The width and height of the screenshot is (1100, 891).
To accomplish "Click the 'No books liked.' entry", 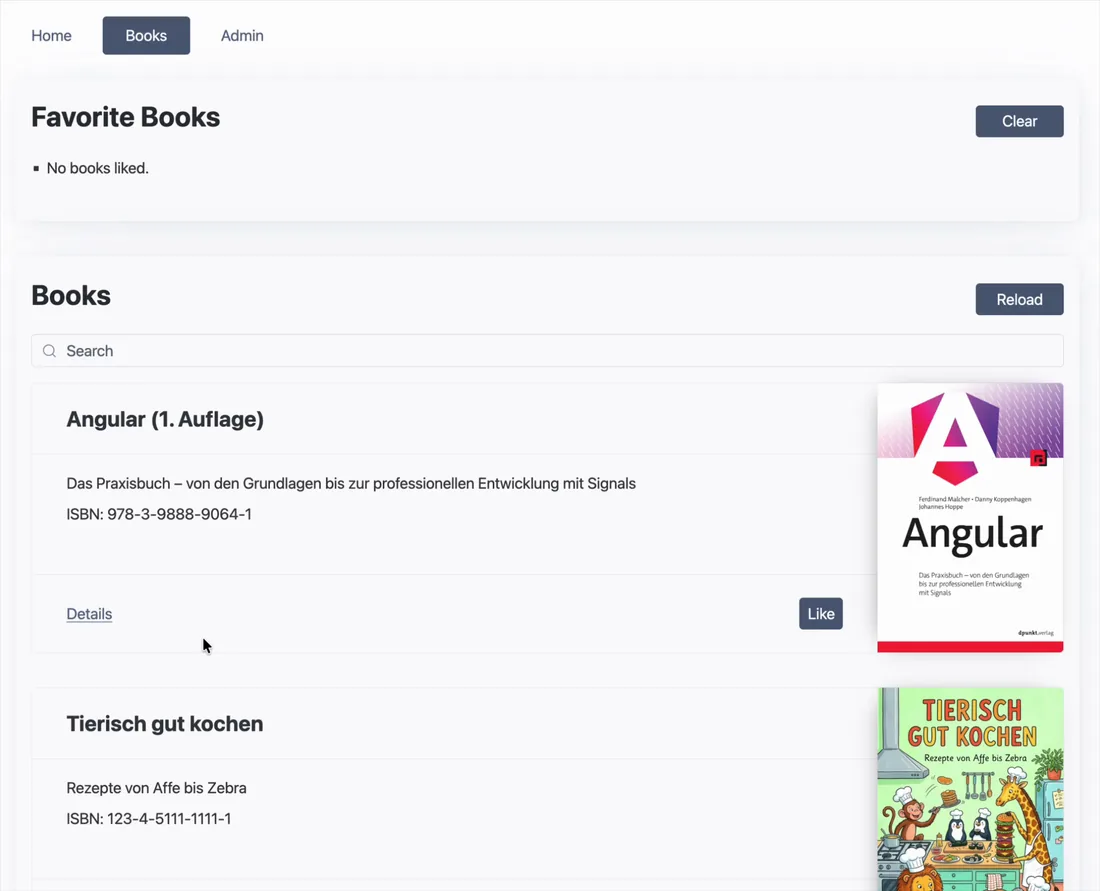I will tap(98, 168).
